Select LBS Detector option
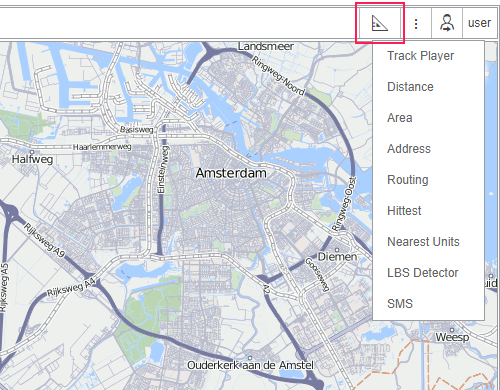The height and width of the screenshot is (390, 500). coord(423,273)
